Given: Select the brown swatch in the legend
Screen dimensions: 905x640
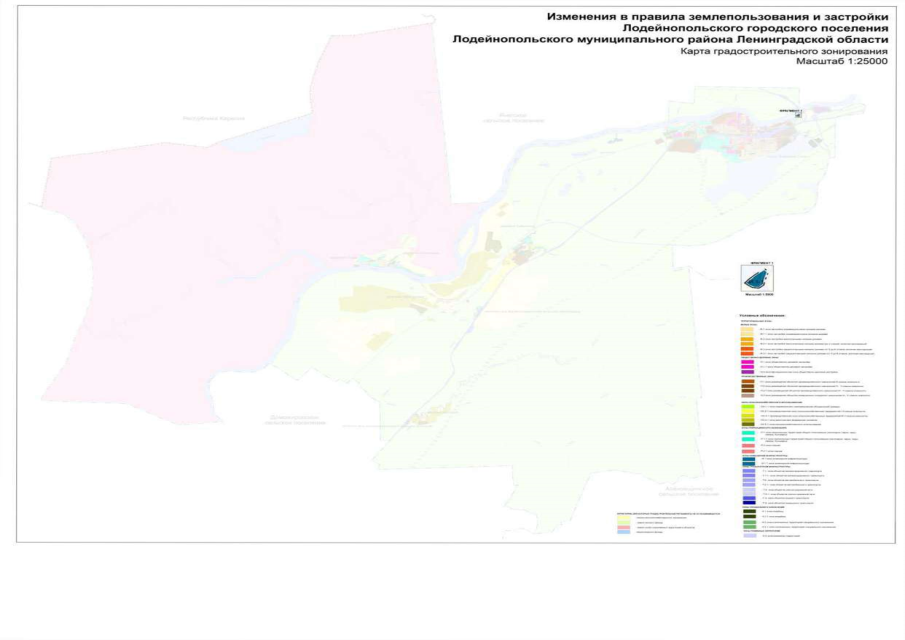Looking at the screenshot, I should [747, 384].
